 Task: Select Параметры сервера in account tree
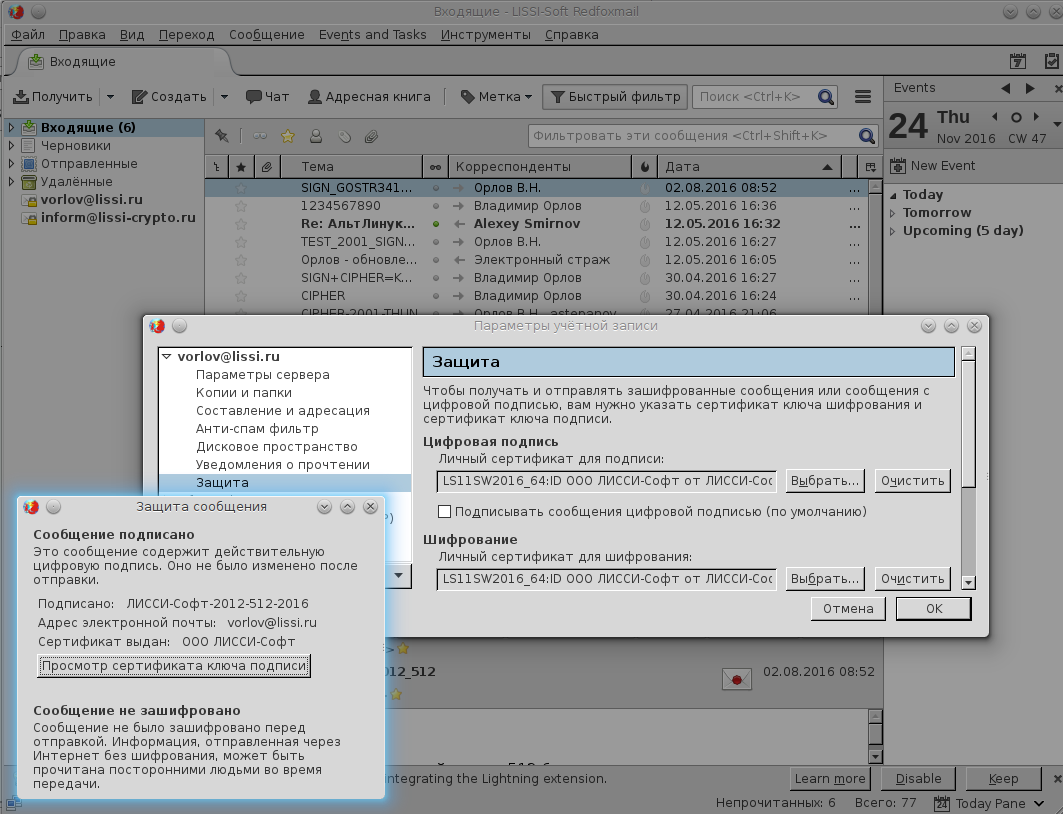pyautogui.click(x=262, y=375)
